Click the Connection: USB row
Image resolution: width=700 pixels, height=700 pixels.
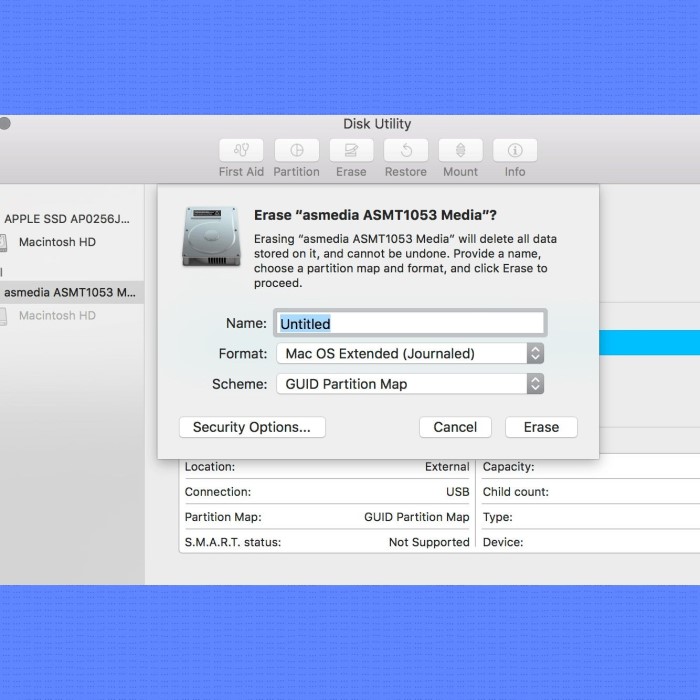pos(327,492)
